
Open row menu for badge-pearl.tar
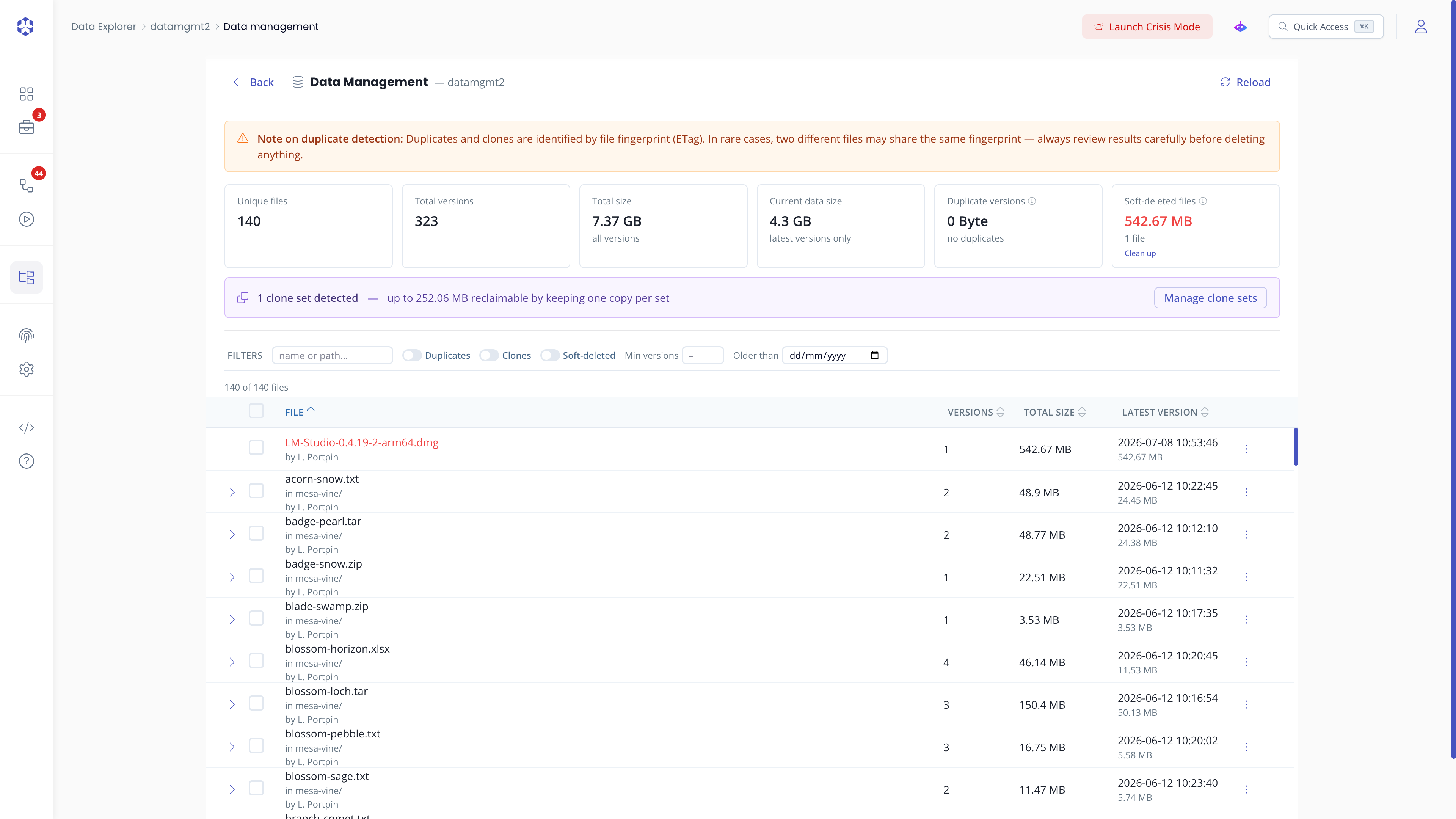point(1246,534)
